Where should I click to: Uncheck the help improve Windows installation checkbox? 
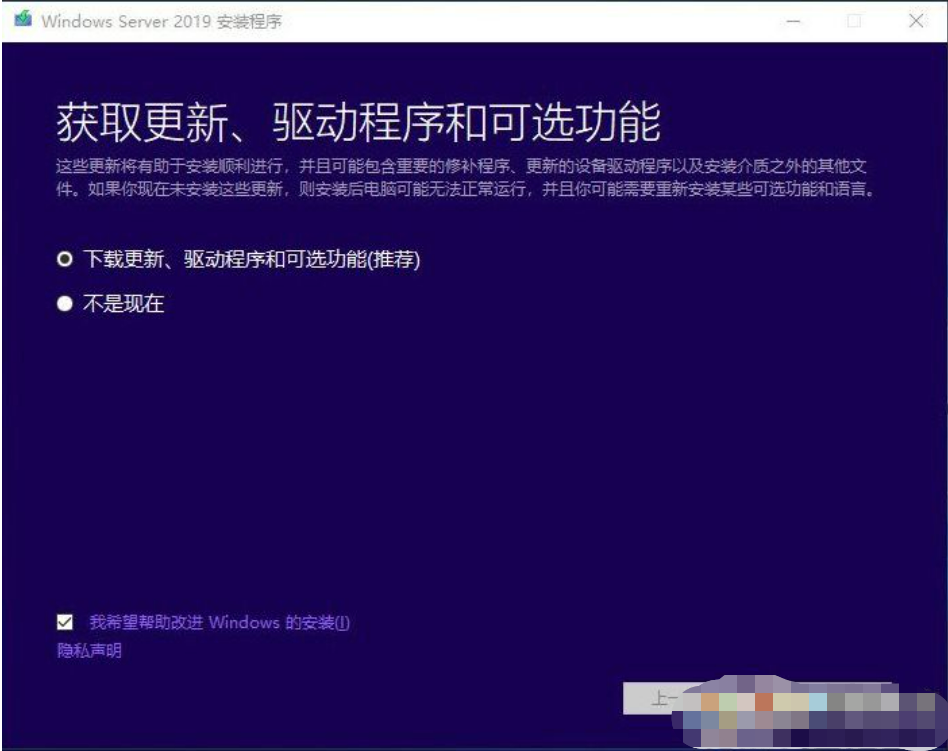pyautogui.click(x=65, y=622)
